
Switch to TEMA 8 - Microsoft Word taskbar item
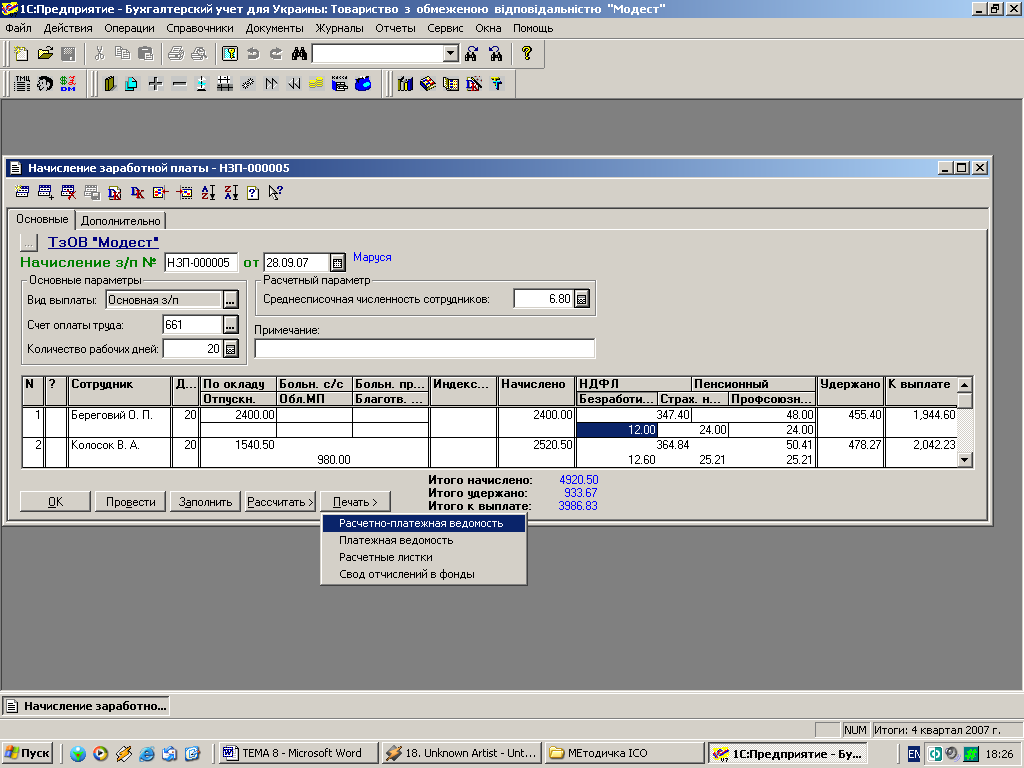point(298,754)
